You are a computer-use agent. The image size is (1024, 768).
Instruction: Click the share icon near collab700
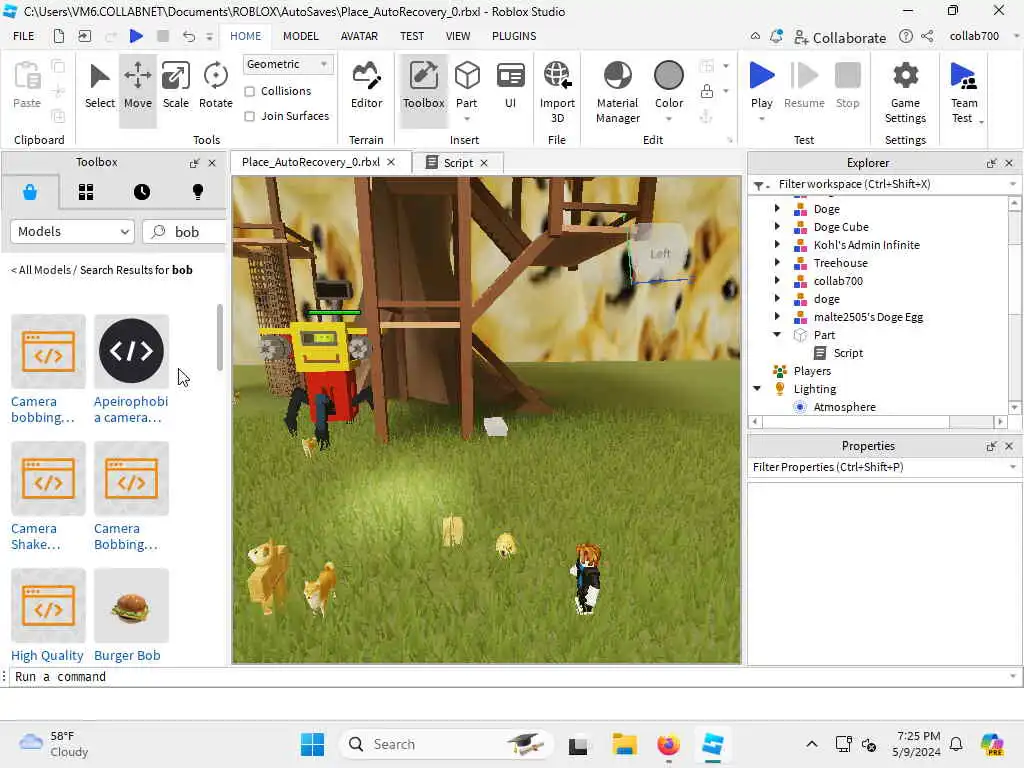(x=927, y=37)
